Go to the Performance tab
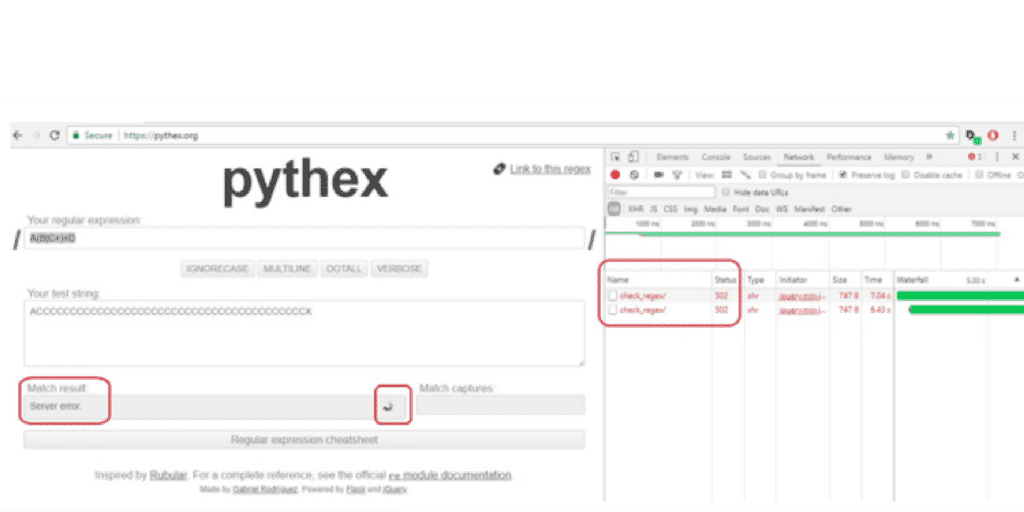The width and height of the screenshot is (1024, 512). (849, 157)
